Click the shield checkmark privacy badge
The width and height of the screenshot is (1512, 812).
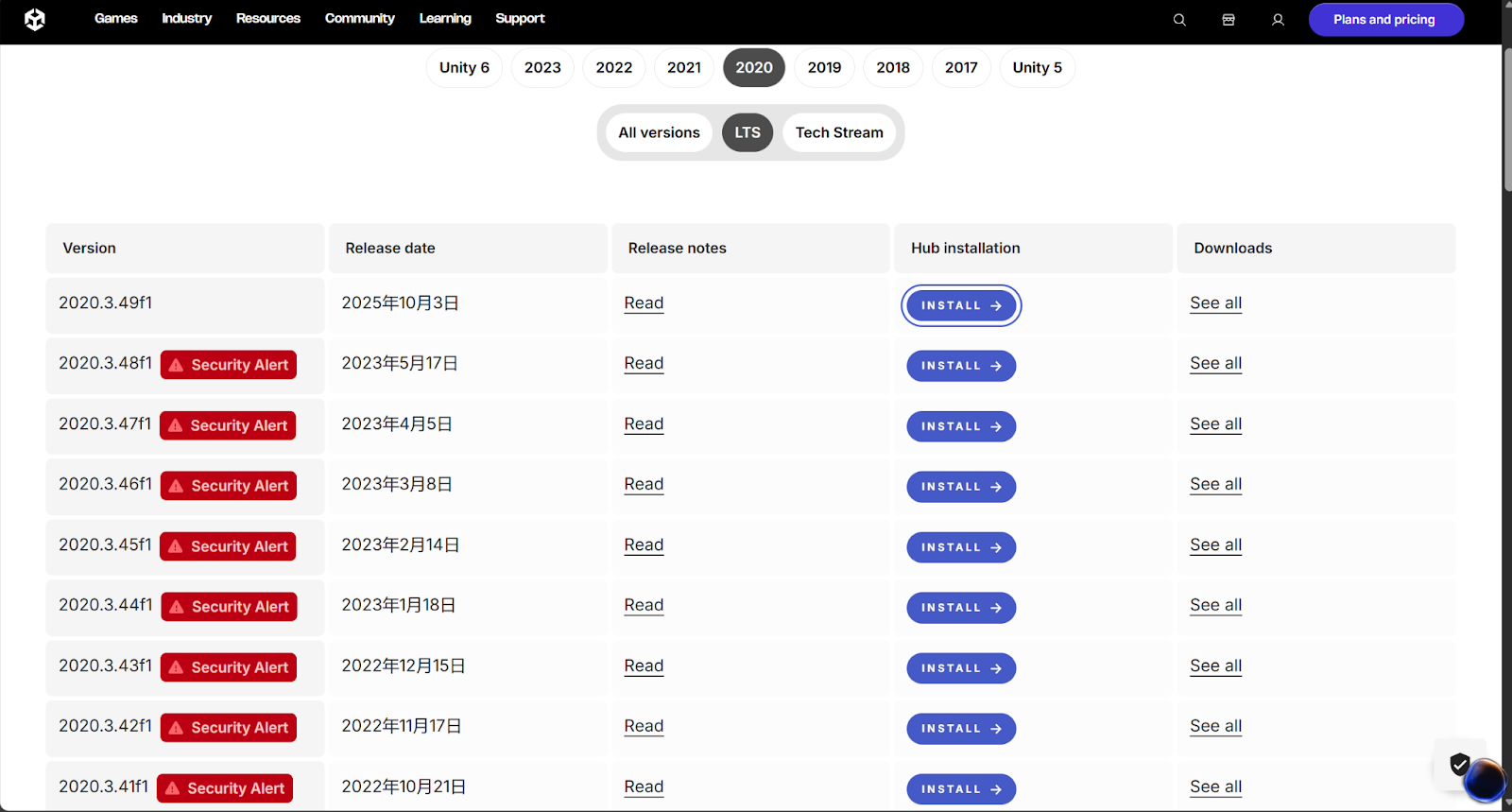(x=1459, y=763)
